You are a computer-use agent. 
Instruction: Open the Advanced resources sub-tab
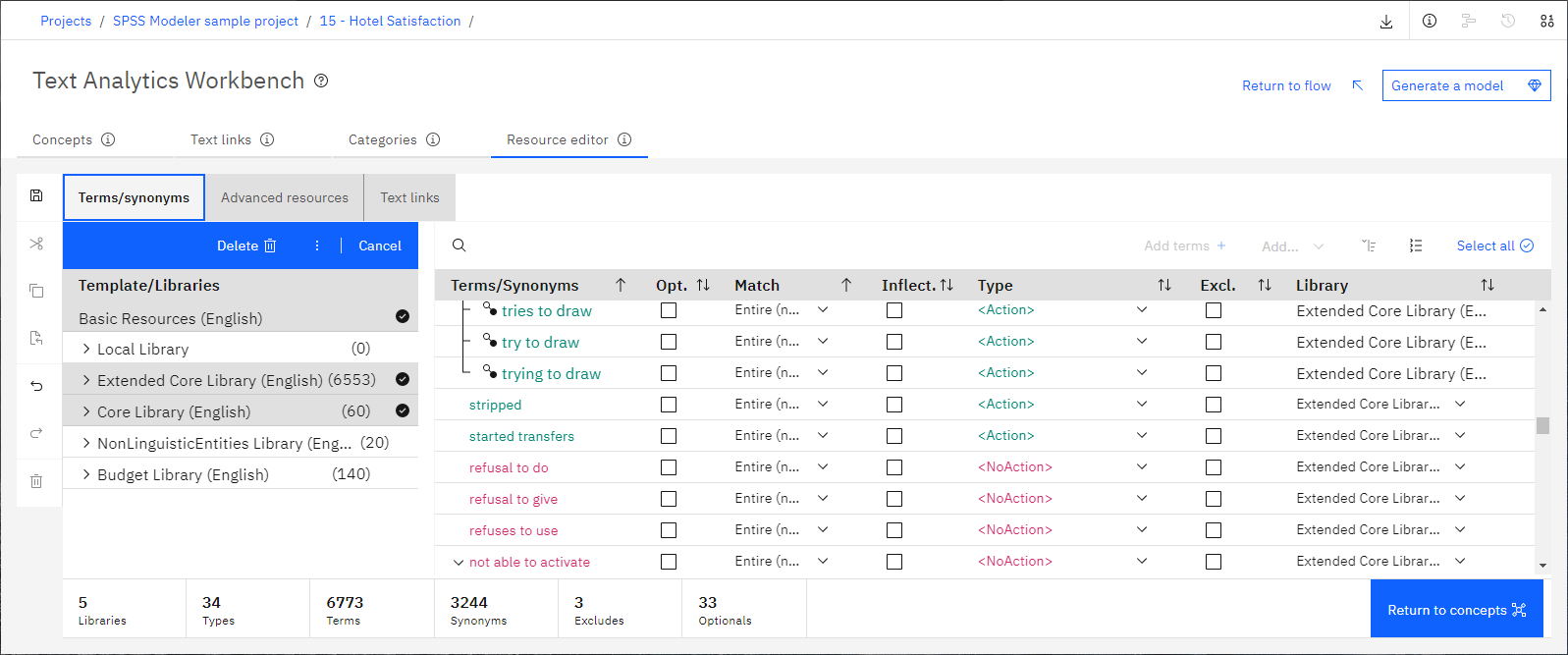[285, 197]
